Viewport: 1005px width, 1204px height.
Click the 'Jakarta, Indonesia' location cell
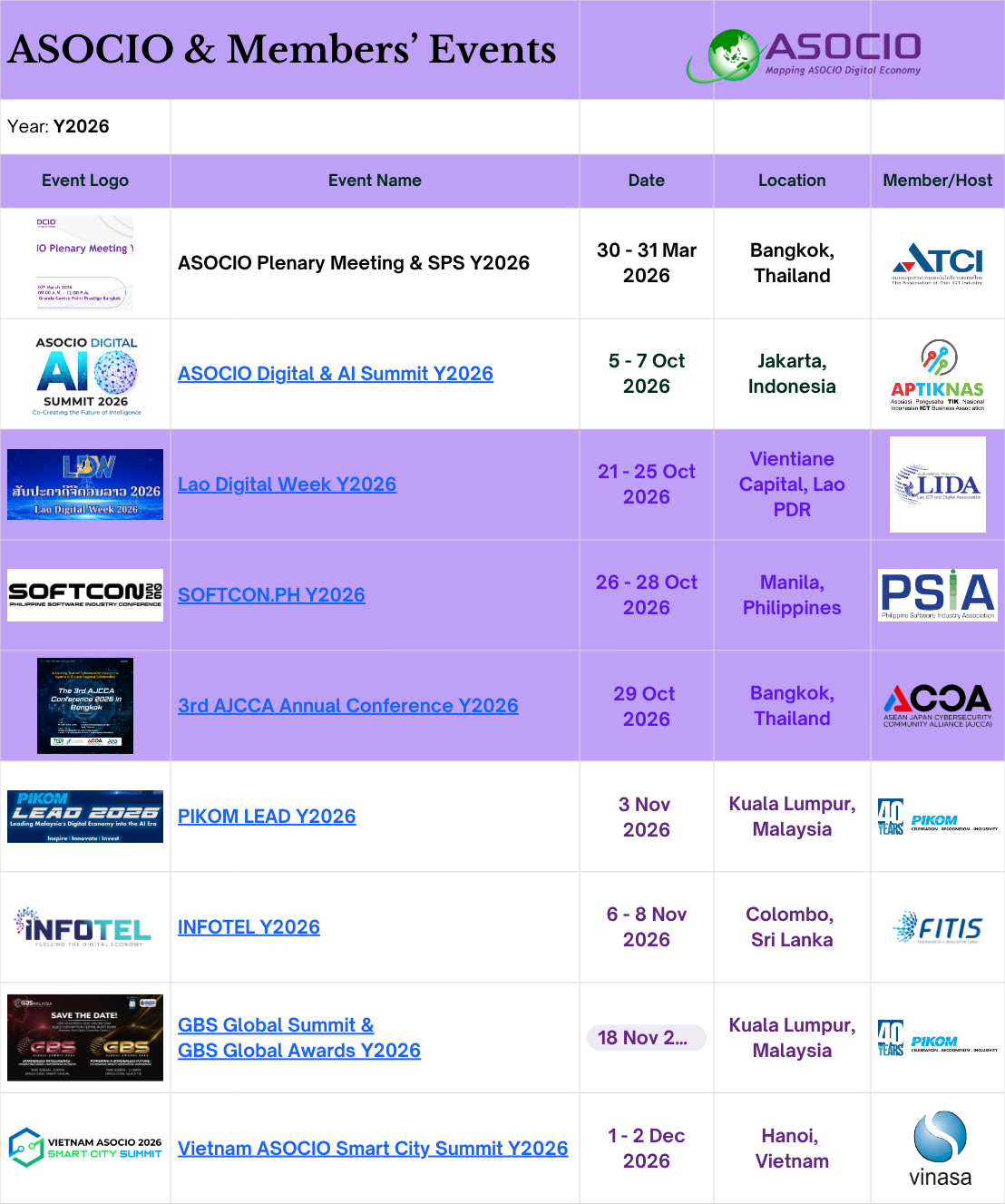click(792, 374)
